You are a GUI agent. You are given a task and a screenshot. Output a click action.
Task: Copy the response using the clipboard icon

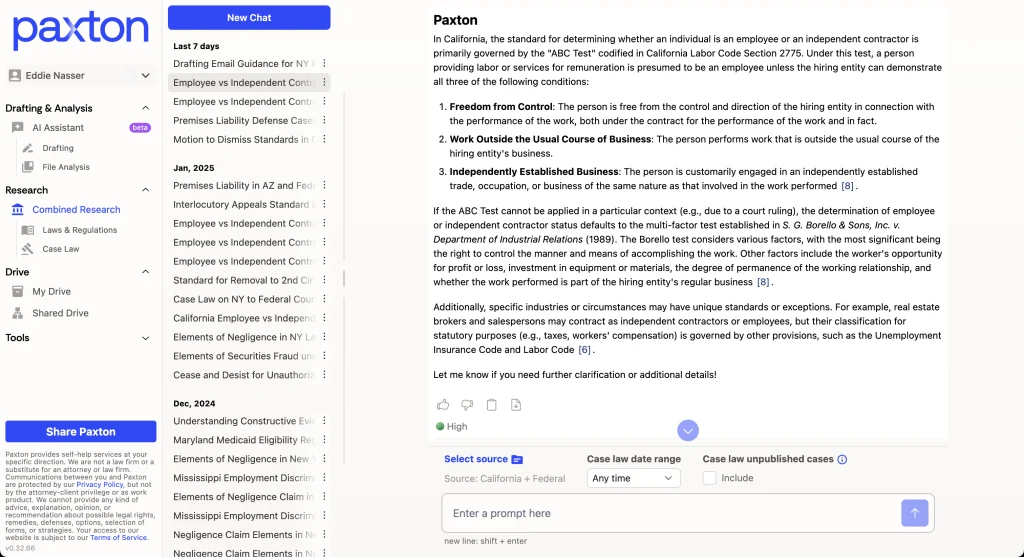coord(491,405)
